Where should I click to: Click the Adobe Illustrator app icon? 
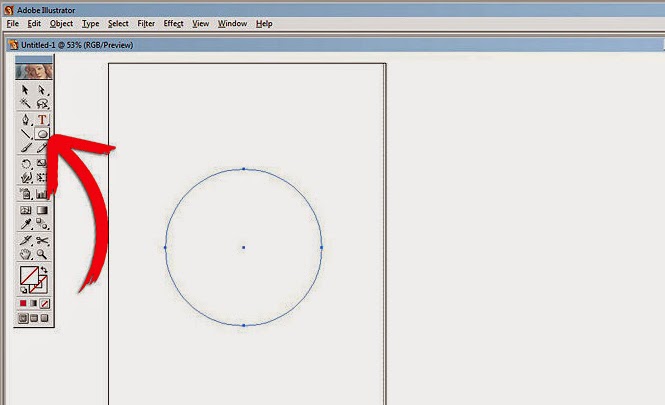tap(9, 10)
